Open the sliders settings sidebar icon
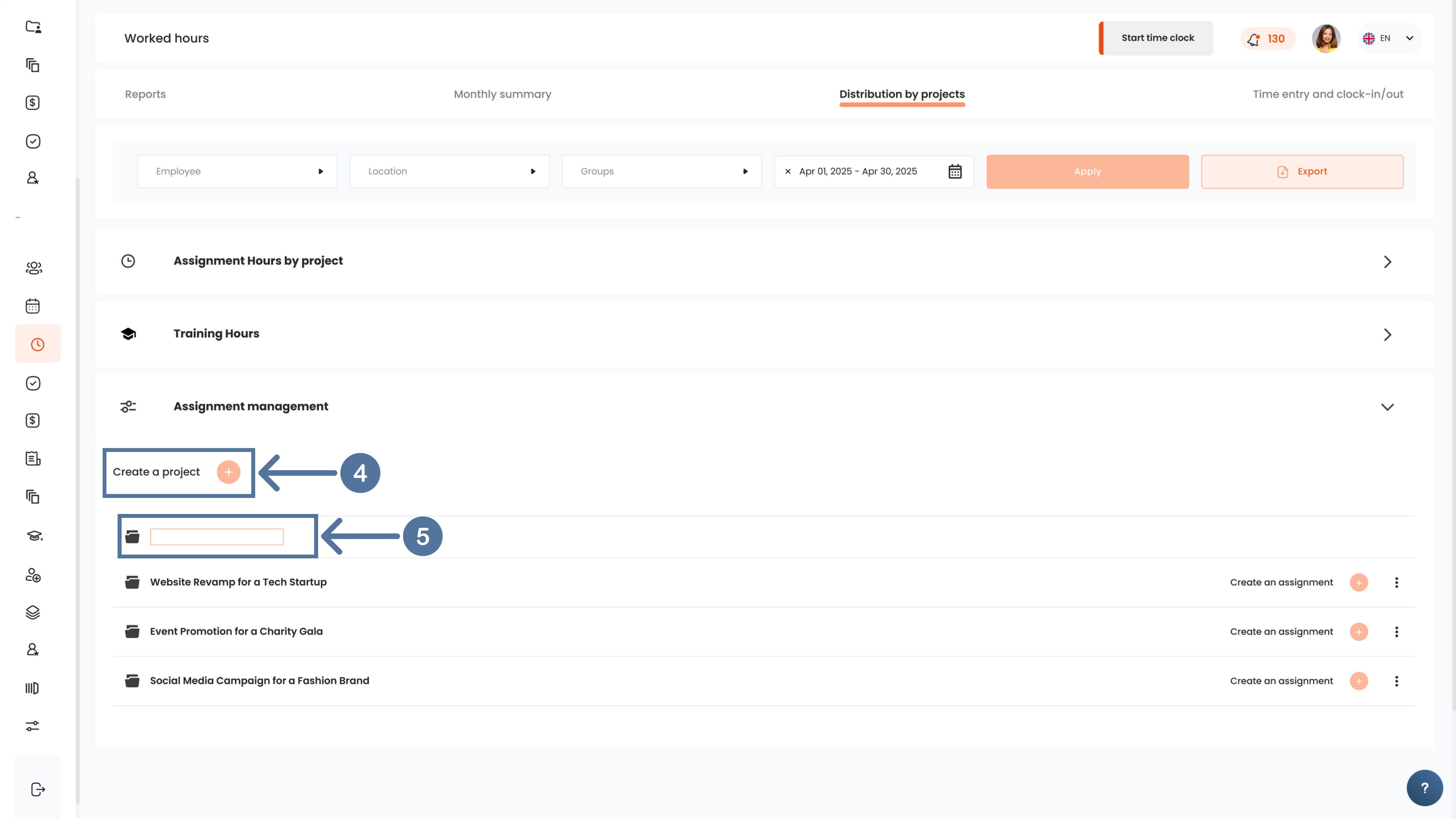The height and width of the screenshot is (819, 1456). (x=32, y=726)
